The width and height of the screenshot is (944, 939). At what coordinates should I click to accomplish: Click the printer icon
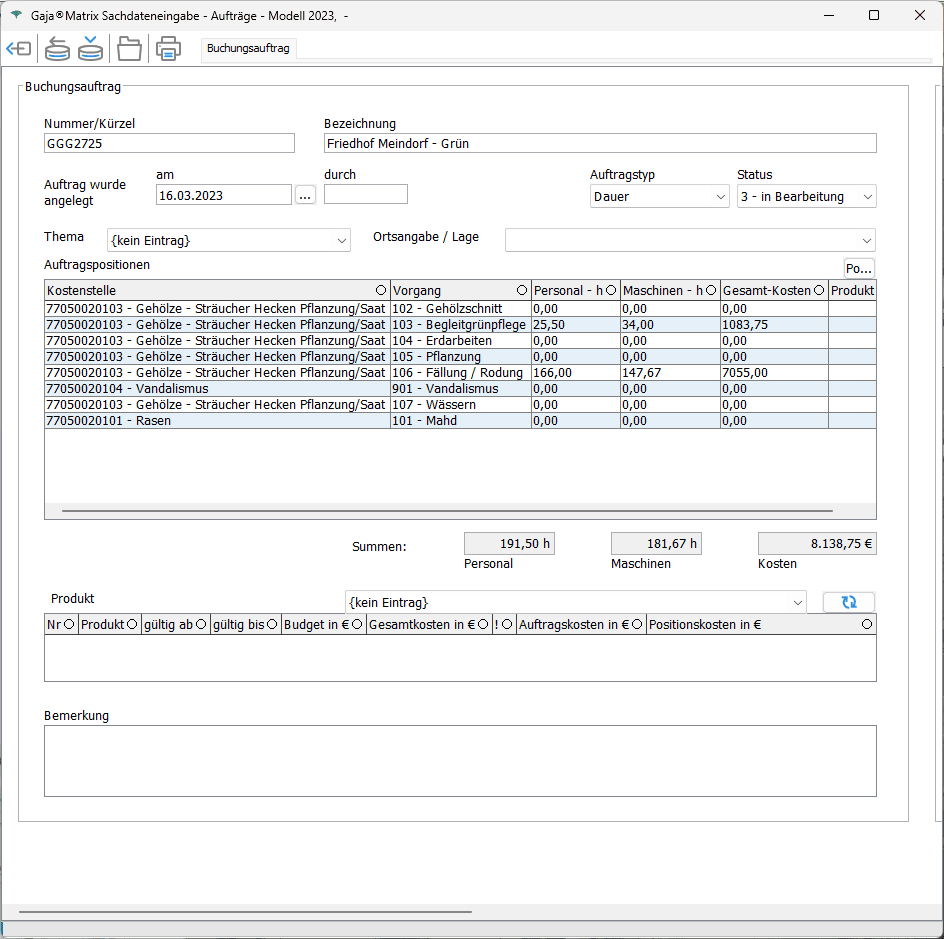[168, 48]
